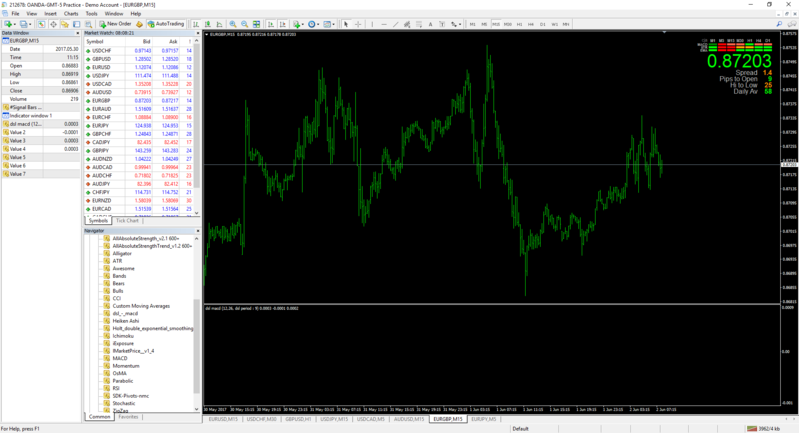Open the File menu
Screen dimensions: 799x433
[15, 14]
